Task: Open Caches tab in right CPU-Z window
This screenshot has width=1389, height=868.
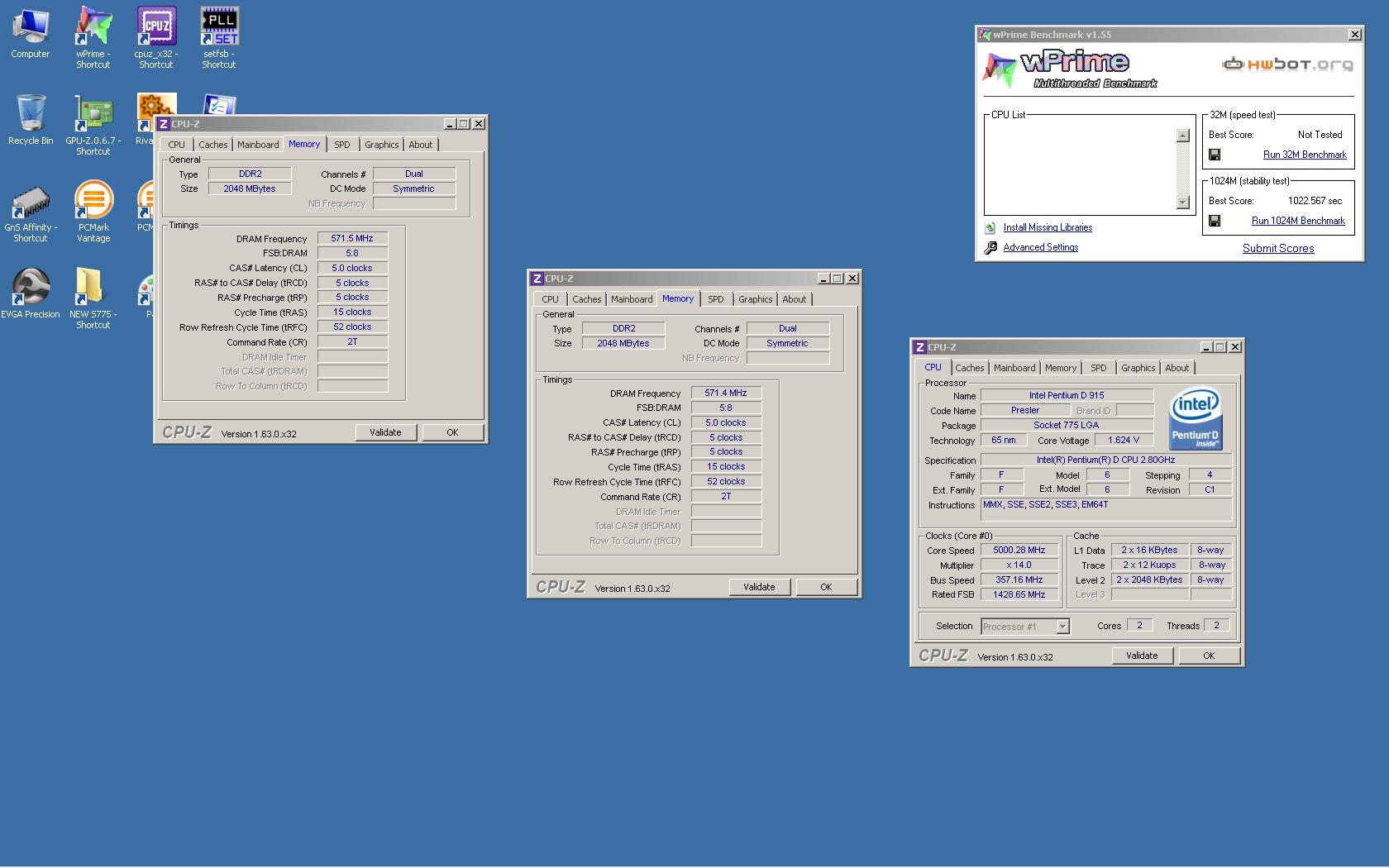Action: coord(970,368)
